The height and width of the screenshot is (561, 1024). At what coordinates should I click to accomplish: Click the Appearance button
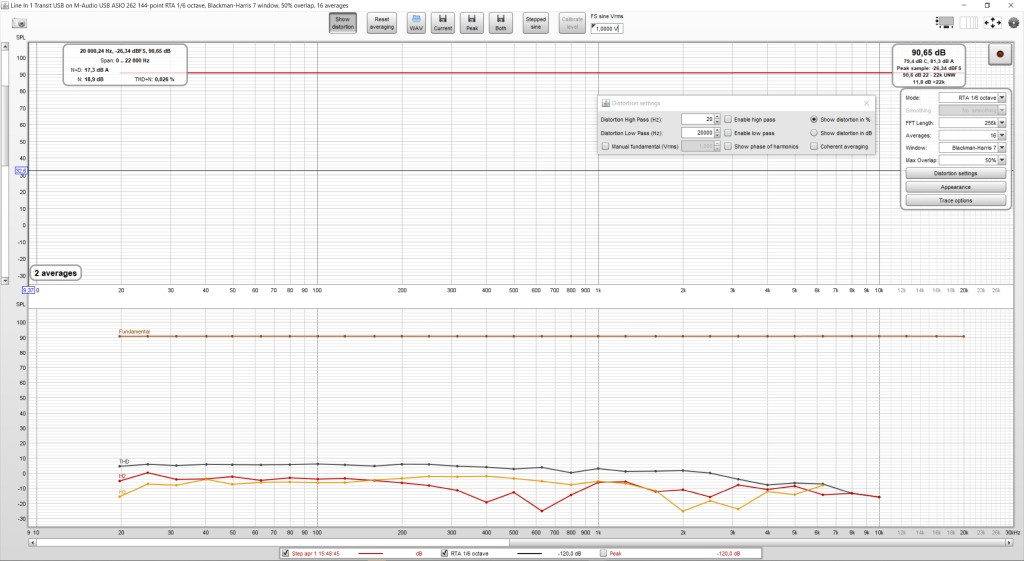(x=953, y=187)
